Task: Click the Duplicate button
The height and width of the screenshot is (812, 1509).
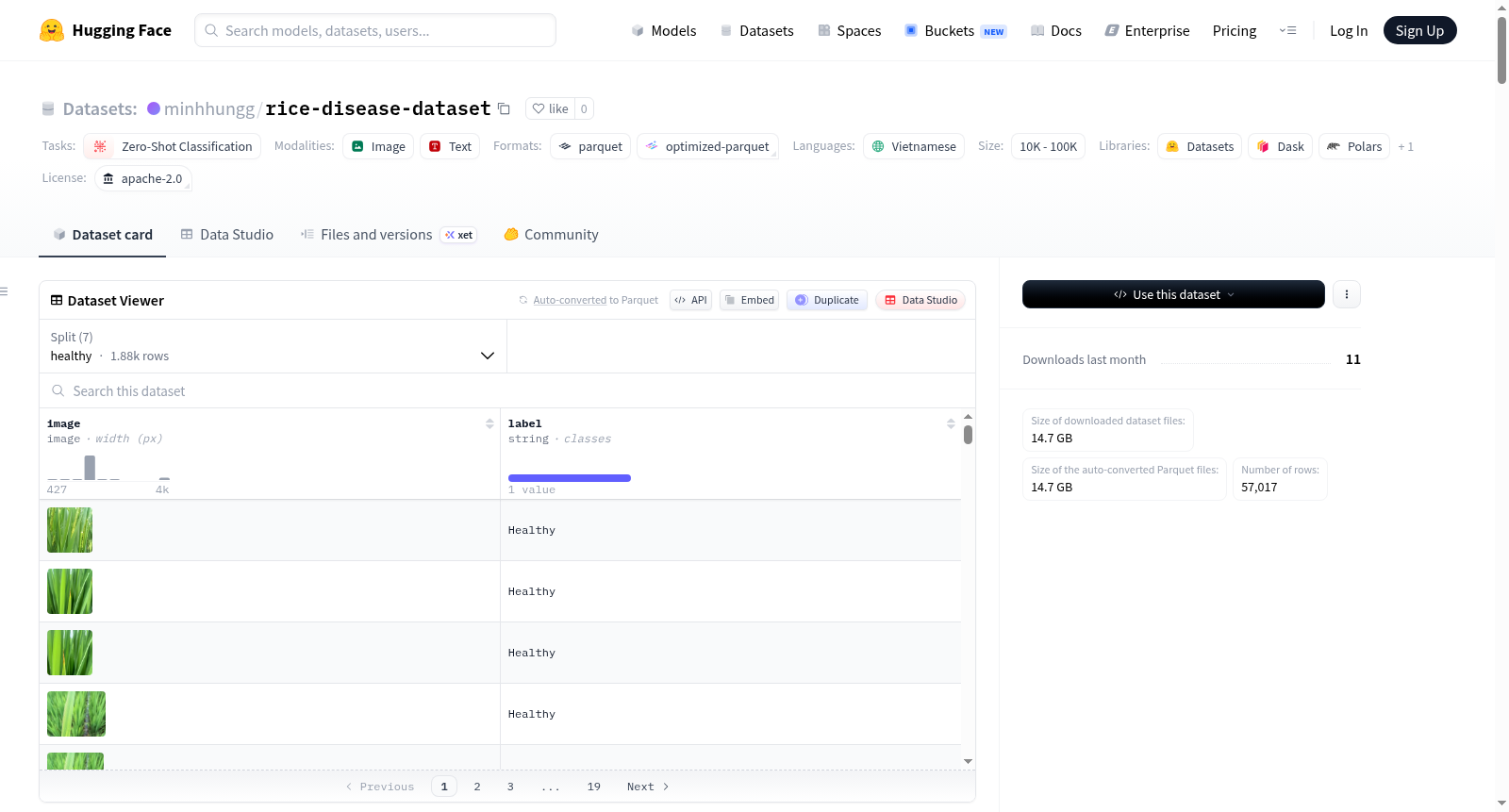Action: point(827,300)
